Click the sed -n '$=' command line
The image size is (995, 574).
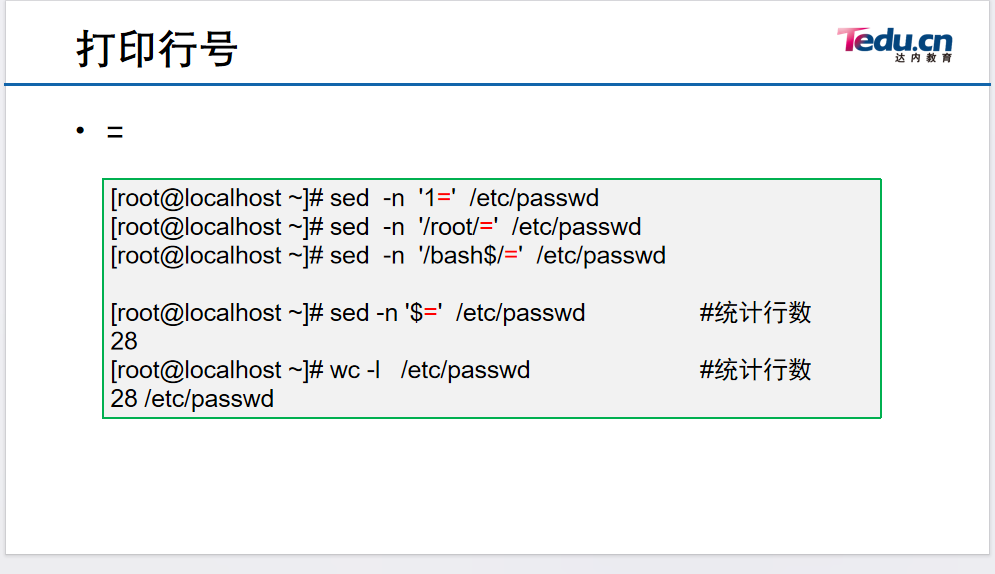pyautogui.click(x=348, y=313)
